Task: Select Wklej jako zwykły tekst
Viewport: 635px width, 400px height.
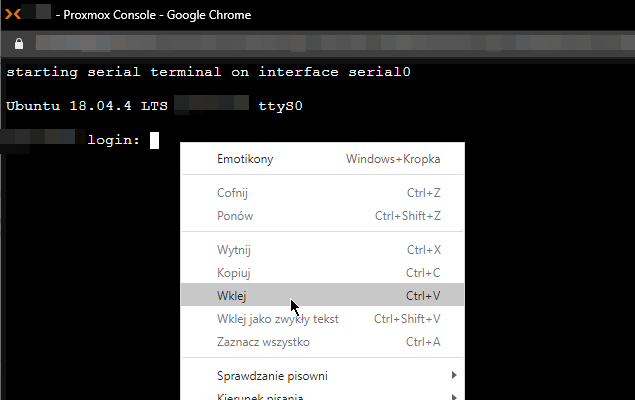Action: 277,319
